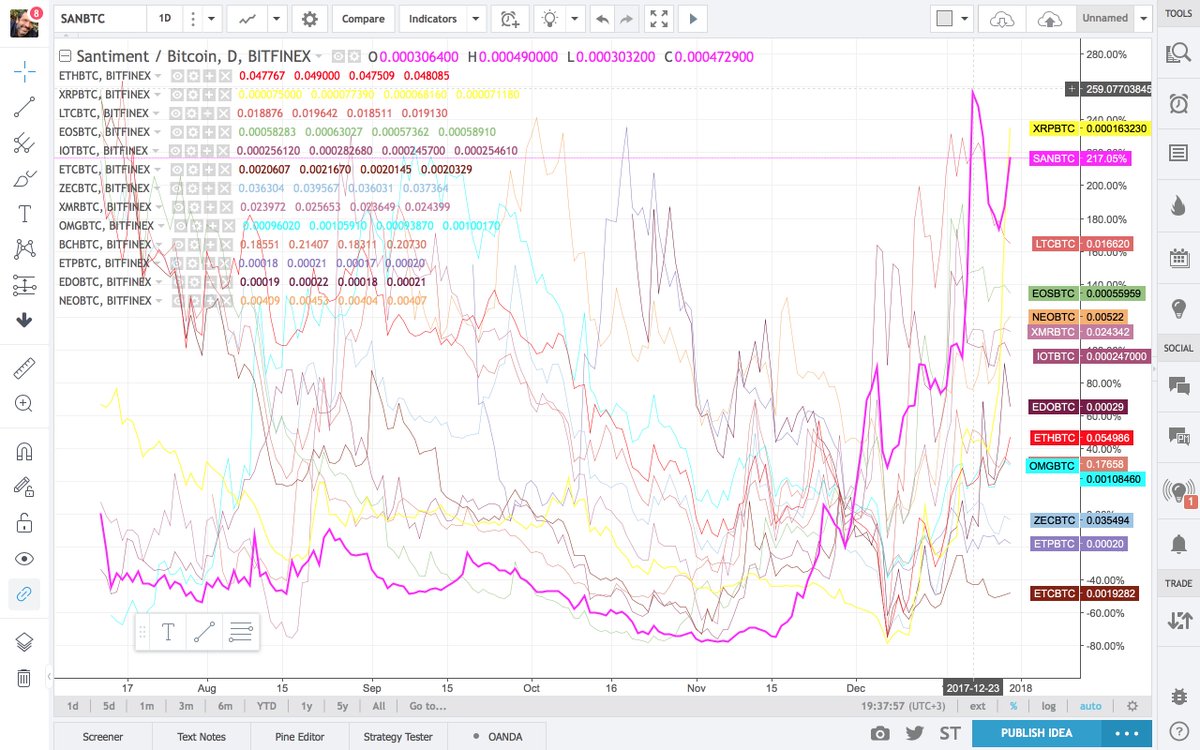Collapse the Santiment / Bitcoin legend
Screen dimensions: 1200x750
point(65,57)
